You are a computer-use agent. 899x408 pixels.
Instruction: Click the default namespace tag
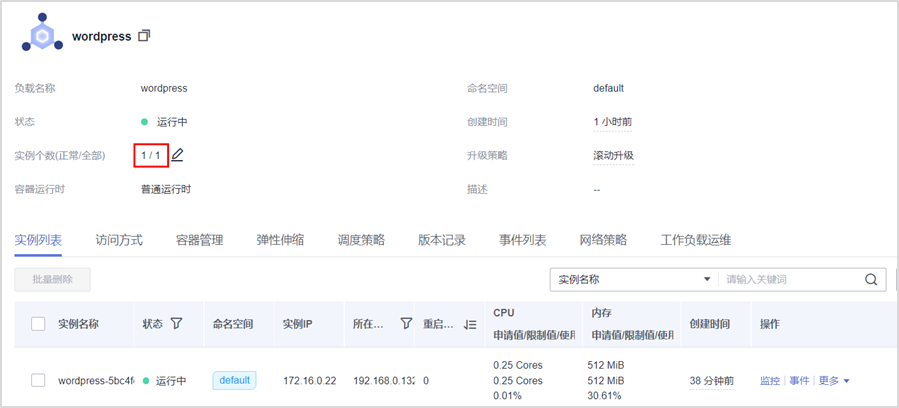234,381
